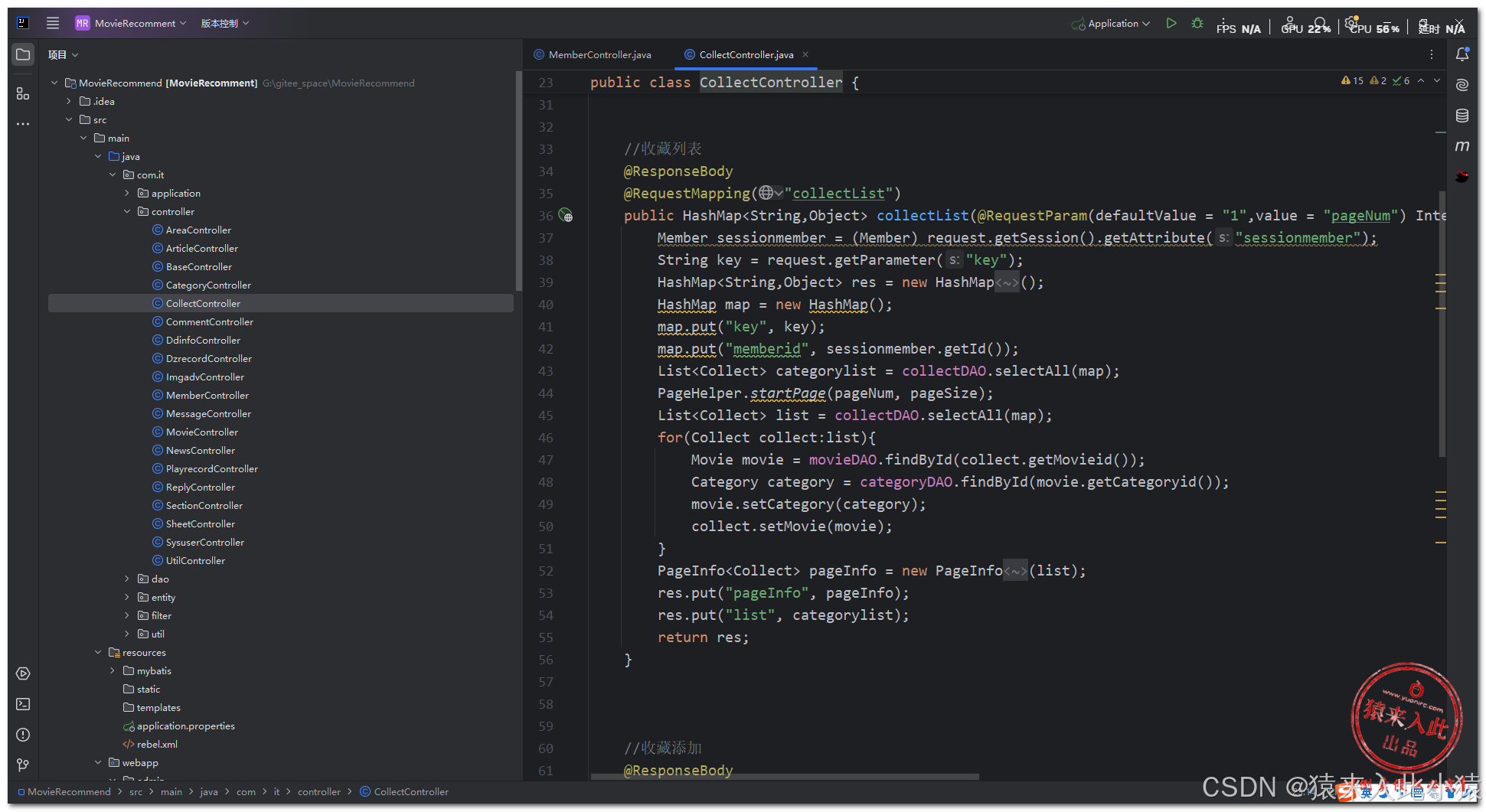The height and width of the screenshot is (812, 1486).
Task: Close the CollectController.java tab
Action: (x=805, y=54)
